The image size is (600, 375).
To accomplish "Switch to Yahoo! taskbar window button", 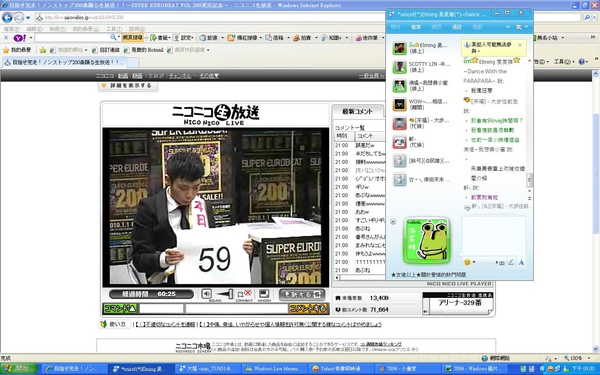I will pos(341,369).
